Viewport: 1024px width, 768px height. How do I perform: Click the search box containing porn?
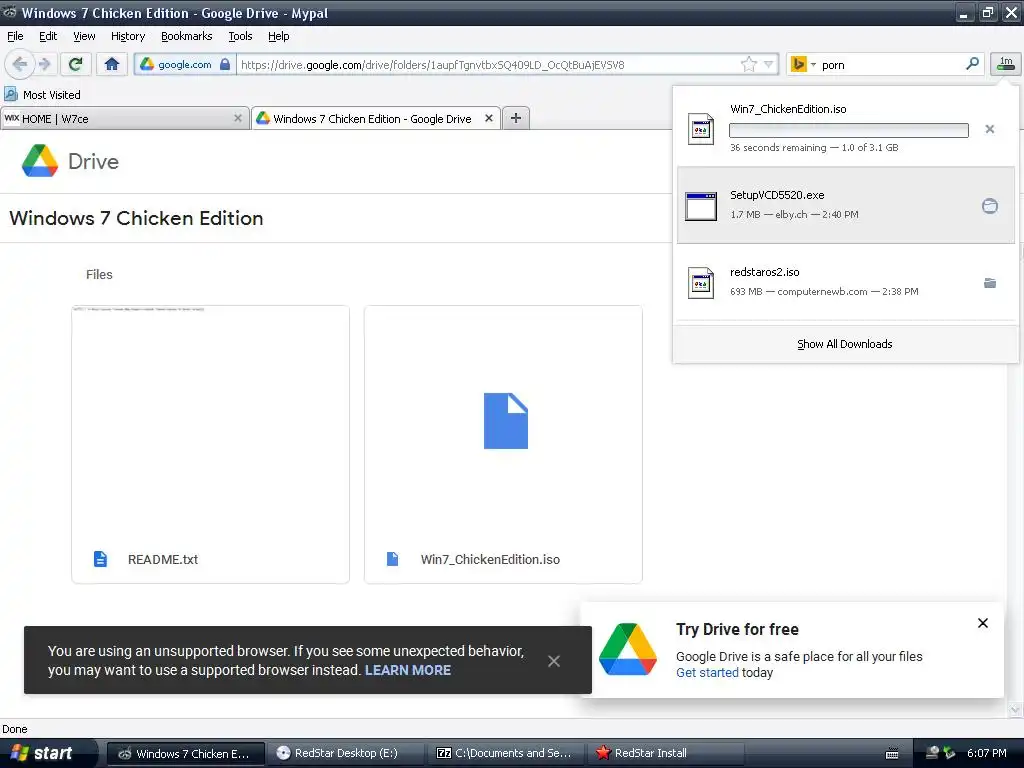(891, 65)
